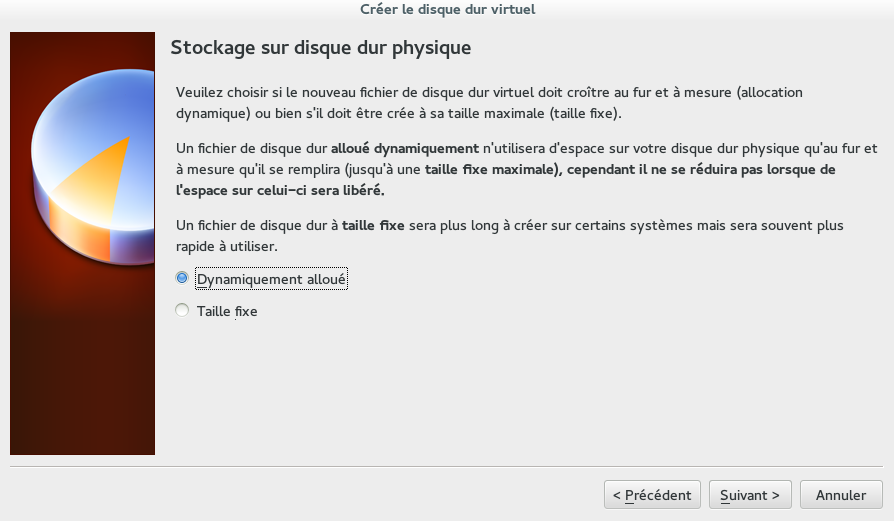
Task: Click the rapide à utiliser text line
Action: pos(226,246)
